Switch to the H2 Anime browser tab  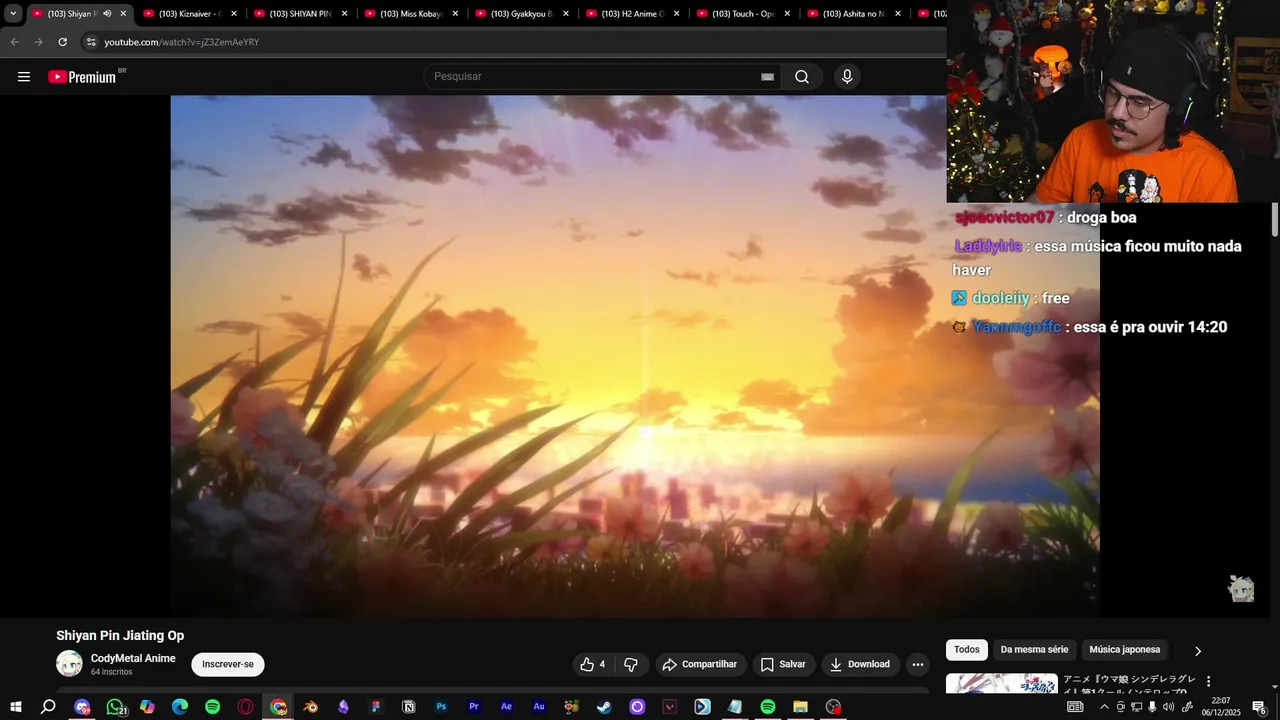(x=632, y=14)
